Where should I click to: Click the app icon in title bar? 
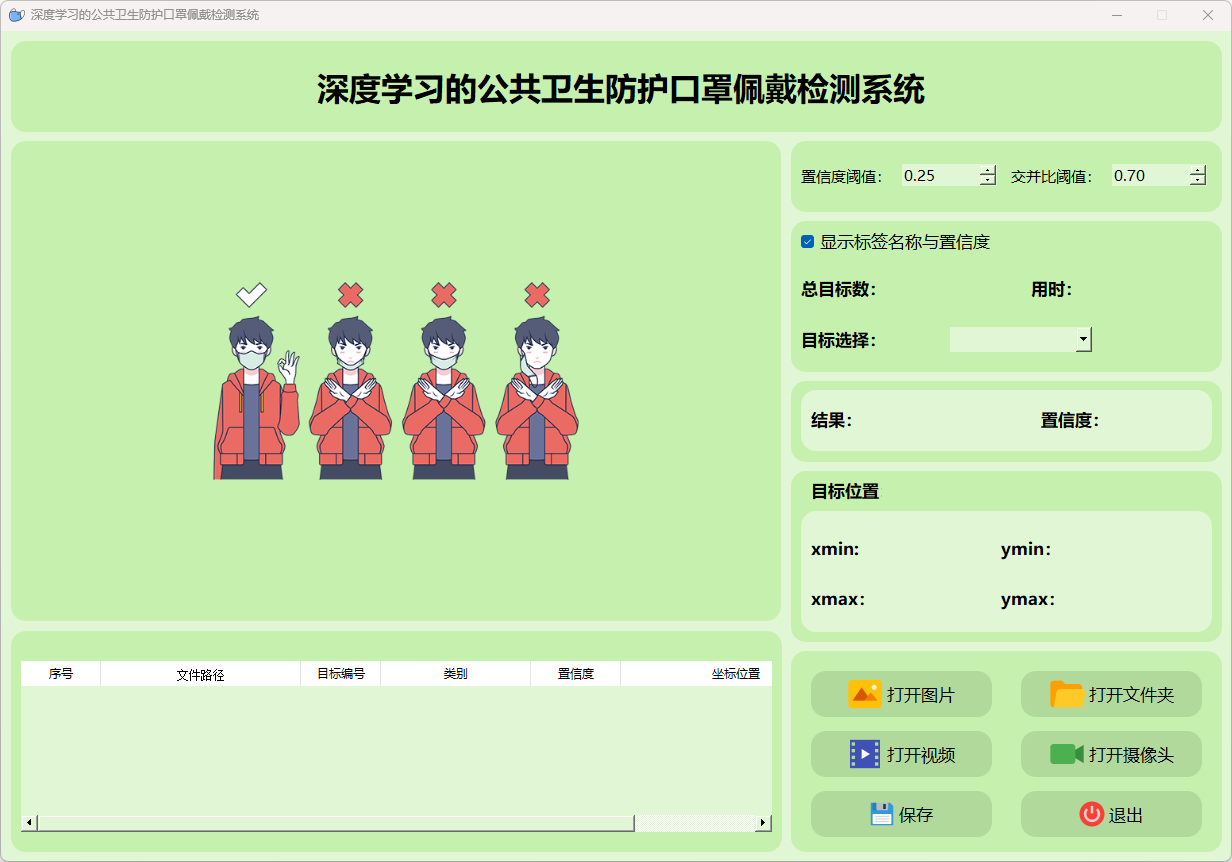point(16,15)
